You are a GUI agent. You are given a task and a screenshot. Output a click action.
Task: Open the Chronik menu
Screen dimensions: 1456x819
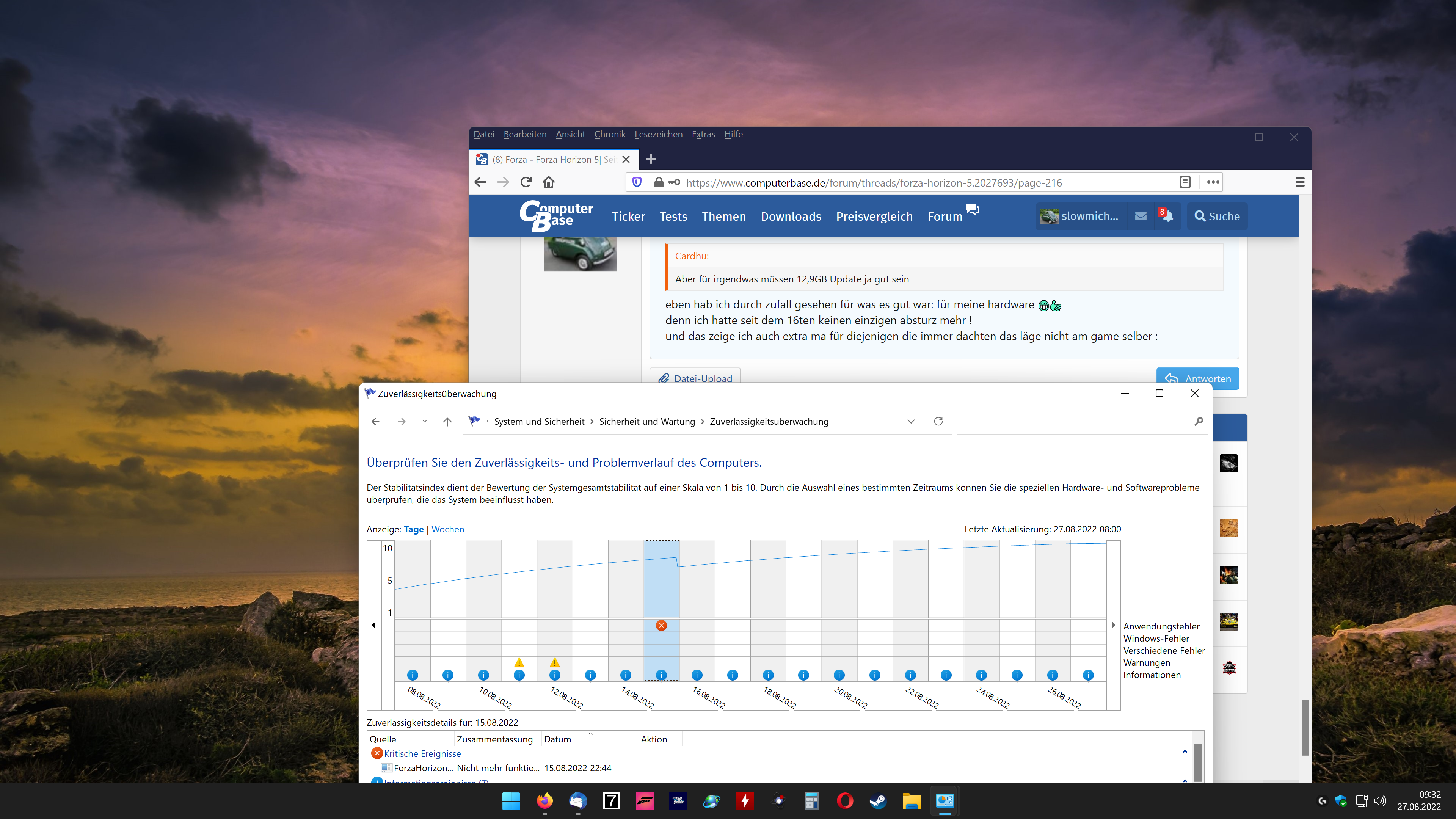coord(609,134)
